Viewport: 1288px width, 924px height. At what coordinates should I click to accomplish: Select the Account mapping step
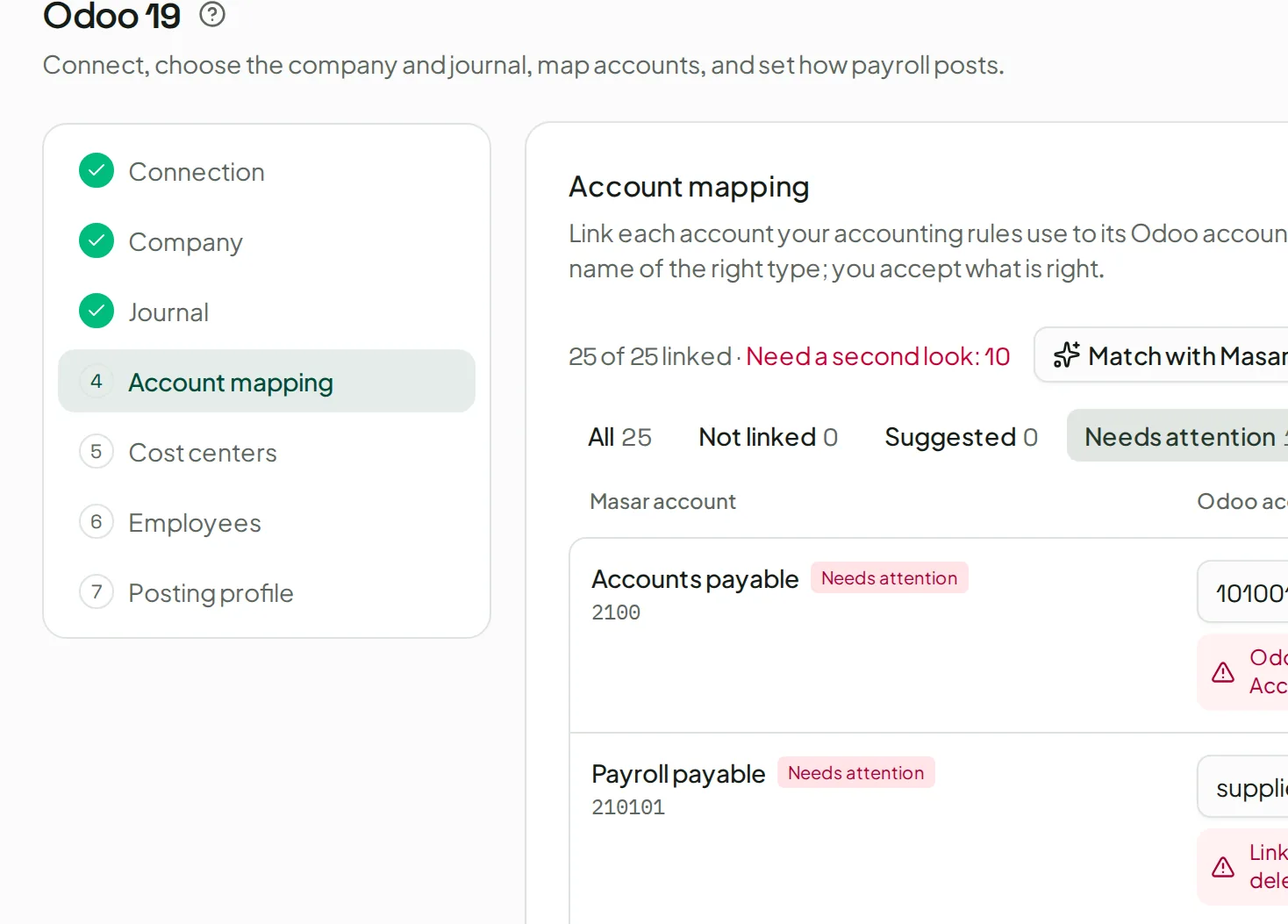[x=267, y=382]
